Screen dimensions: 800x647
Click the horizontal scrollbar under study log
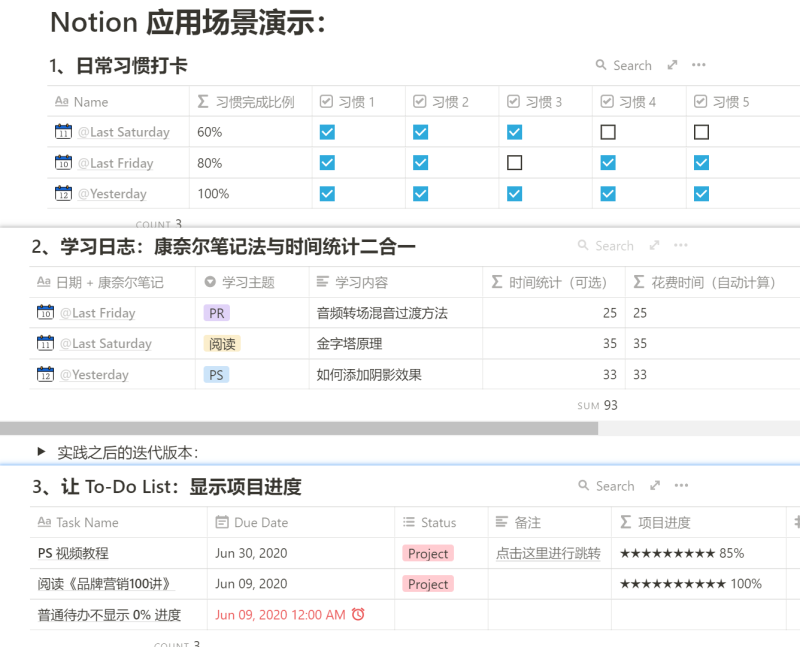click(298, 429)
